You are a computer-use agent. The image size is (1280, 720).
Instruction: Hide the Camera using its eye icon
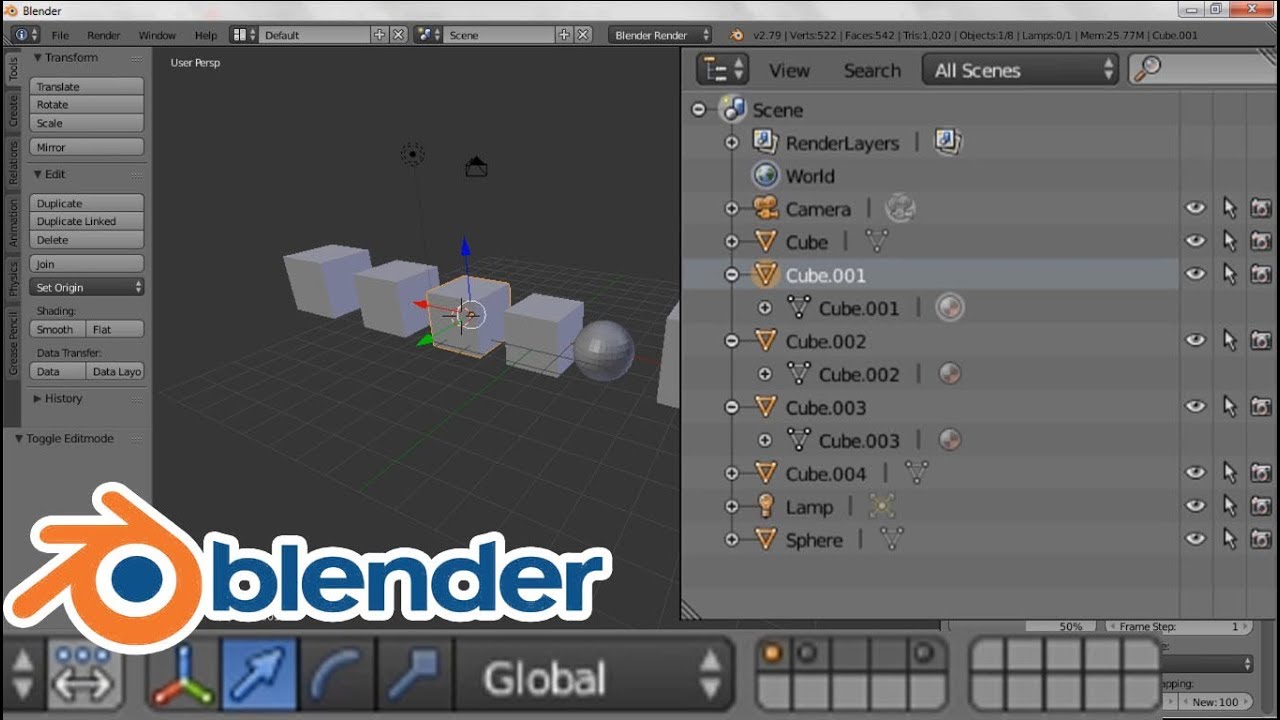point(1195,208)
